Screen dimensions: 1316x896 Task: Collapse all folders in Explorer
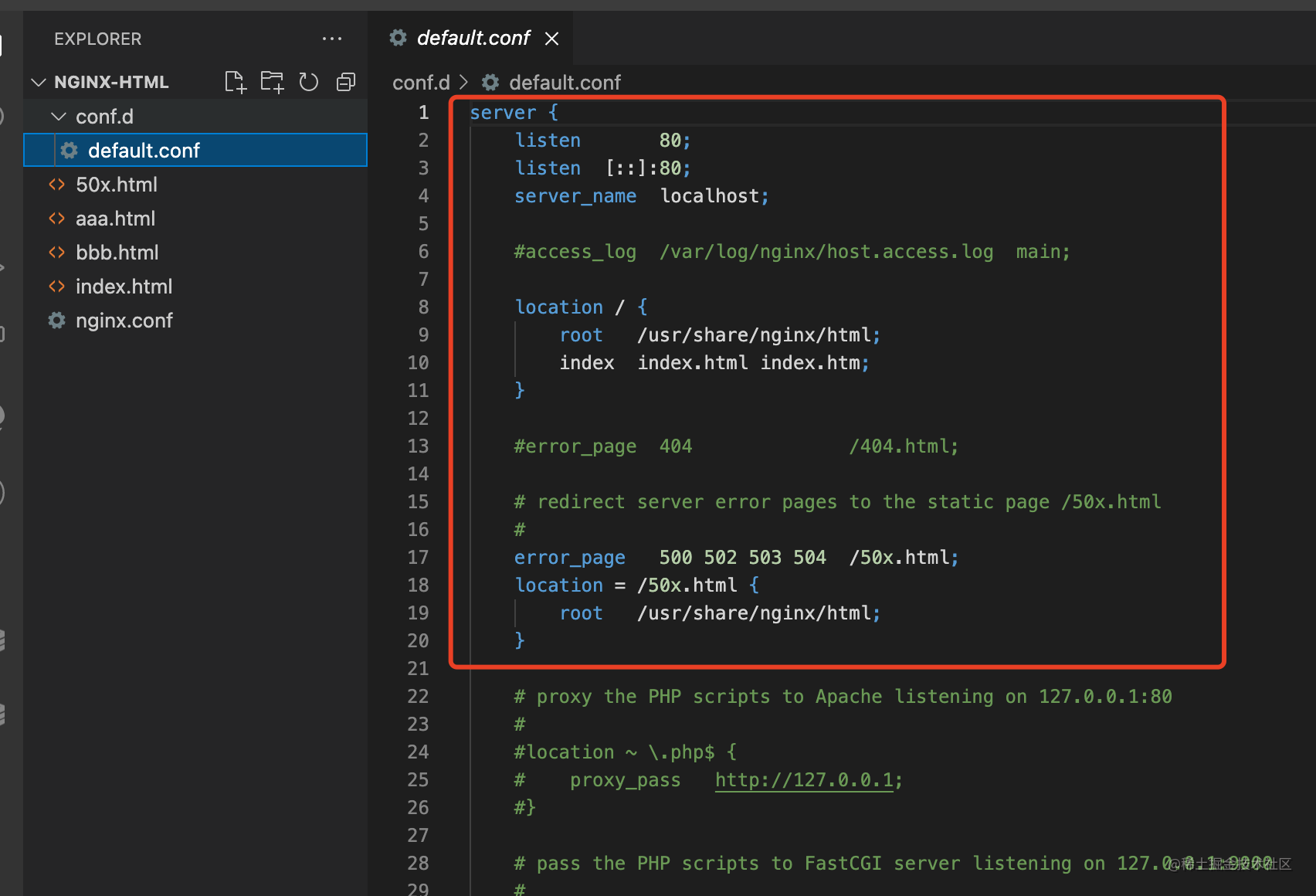pos(346,82)
